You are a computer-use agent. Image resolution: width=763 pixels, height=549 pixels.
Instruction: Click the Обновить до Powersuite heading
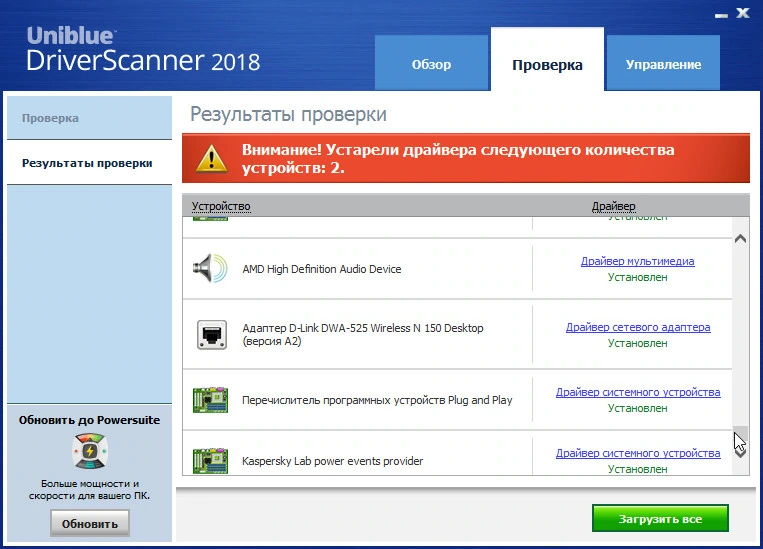[90, 420]
